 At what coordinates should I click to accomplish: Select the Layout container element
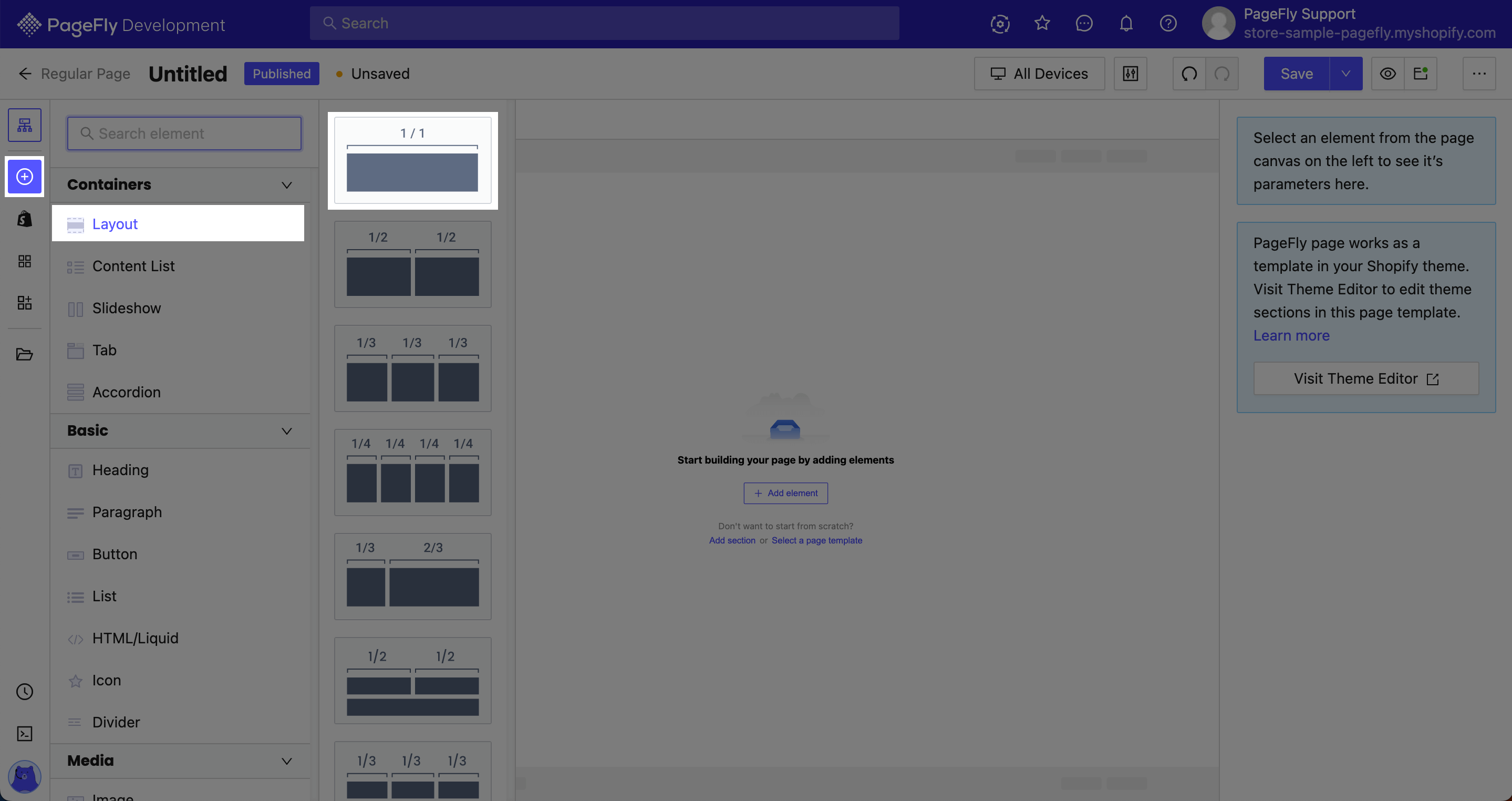(x=178, y=223)
